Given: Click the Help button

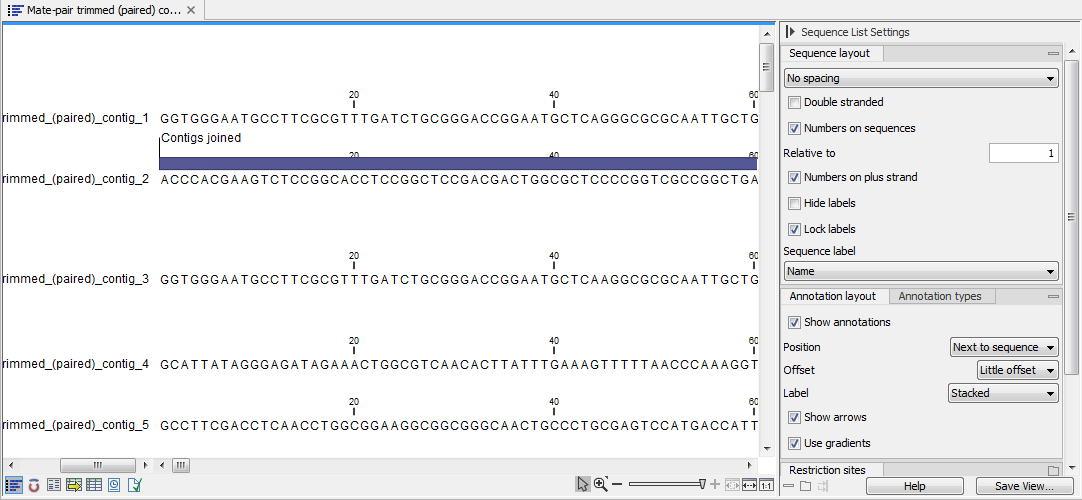Looking at the screenshot, I should pos(914,486).
